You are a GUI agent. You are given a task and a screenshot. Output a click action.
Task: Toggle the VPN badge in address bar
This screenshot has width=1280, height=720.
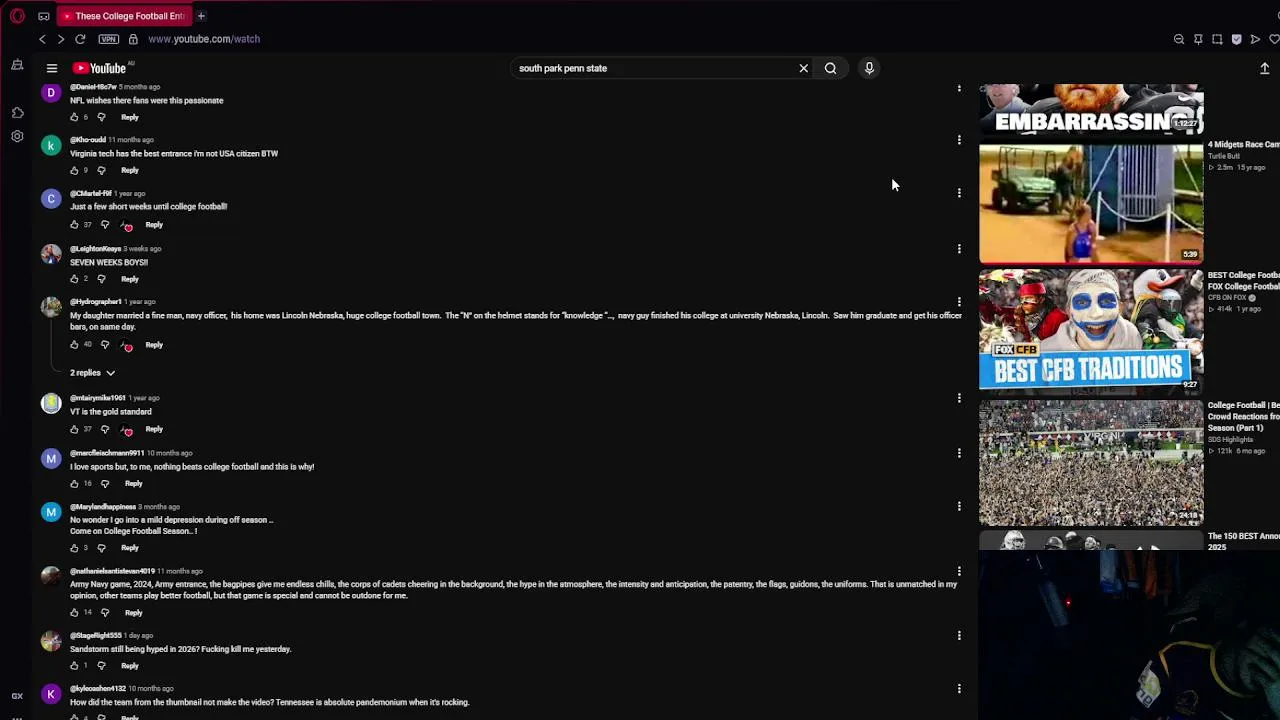click(x=109, y=39)
